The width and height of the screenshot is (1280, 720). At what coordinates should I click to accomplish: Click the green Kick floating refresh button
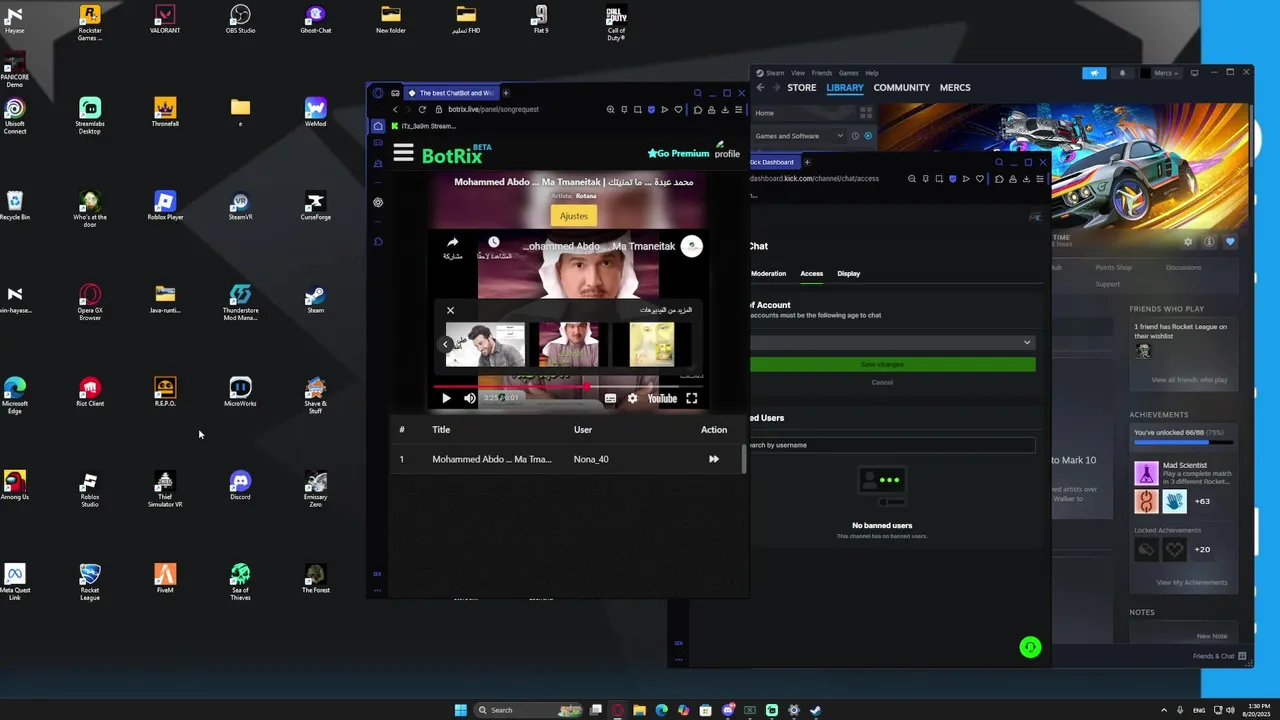click(x=1030, y=648)
